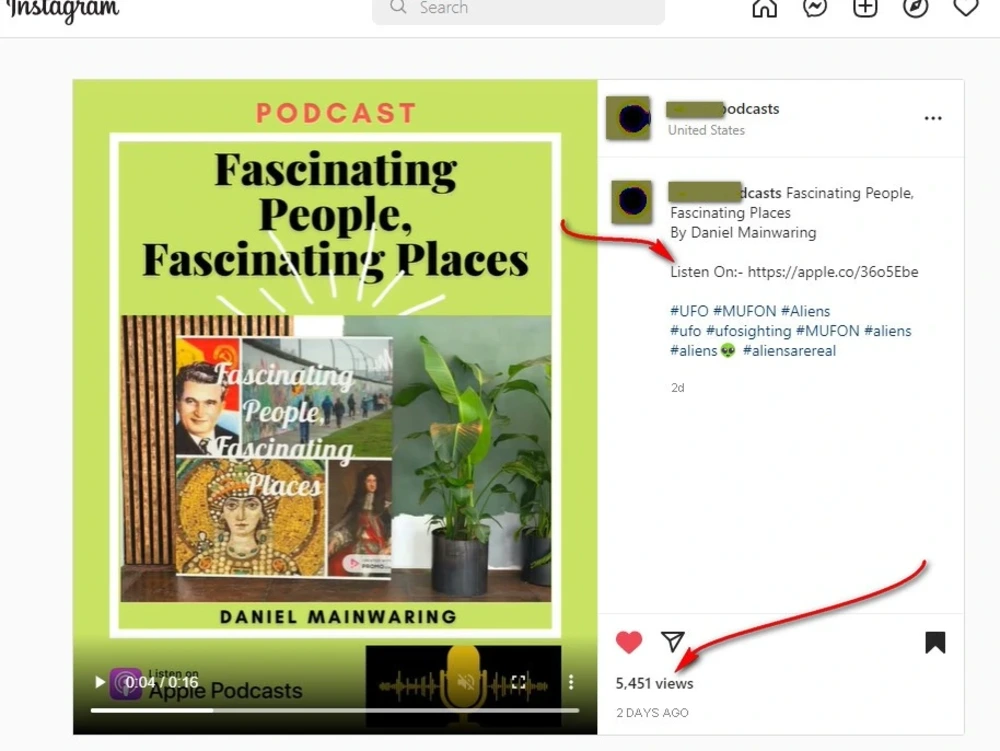Go to the Home feed icon
The image size is (1000, 751).
click(x=764, y=8)
